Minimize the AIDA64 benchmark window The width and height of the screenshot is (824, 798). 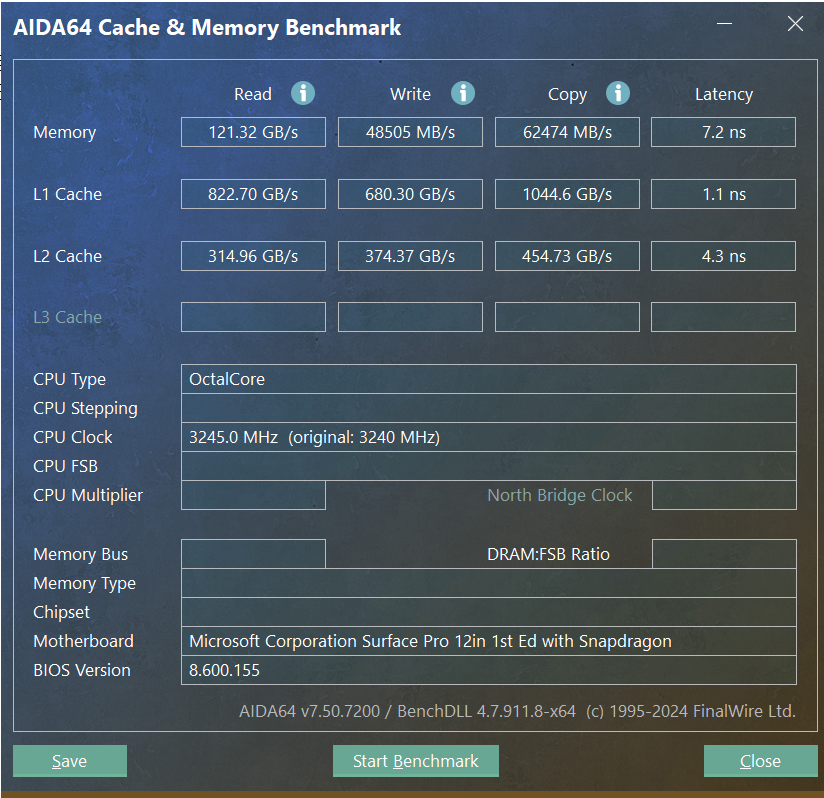click(725, 24)
